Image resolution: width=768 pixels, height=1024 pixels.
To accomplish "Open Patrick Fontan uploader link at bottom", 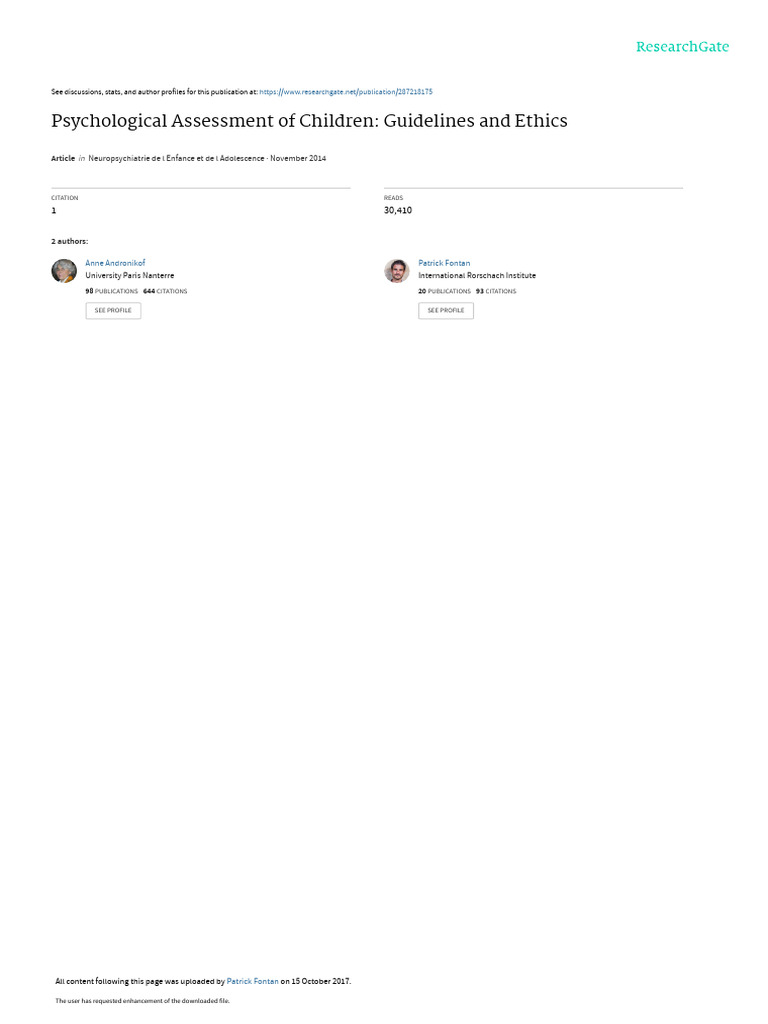I will coord(252,981).
